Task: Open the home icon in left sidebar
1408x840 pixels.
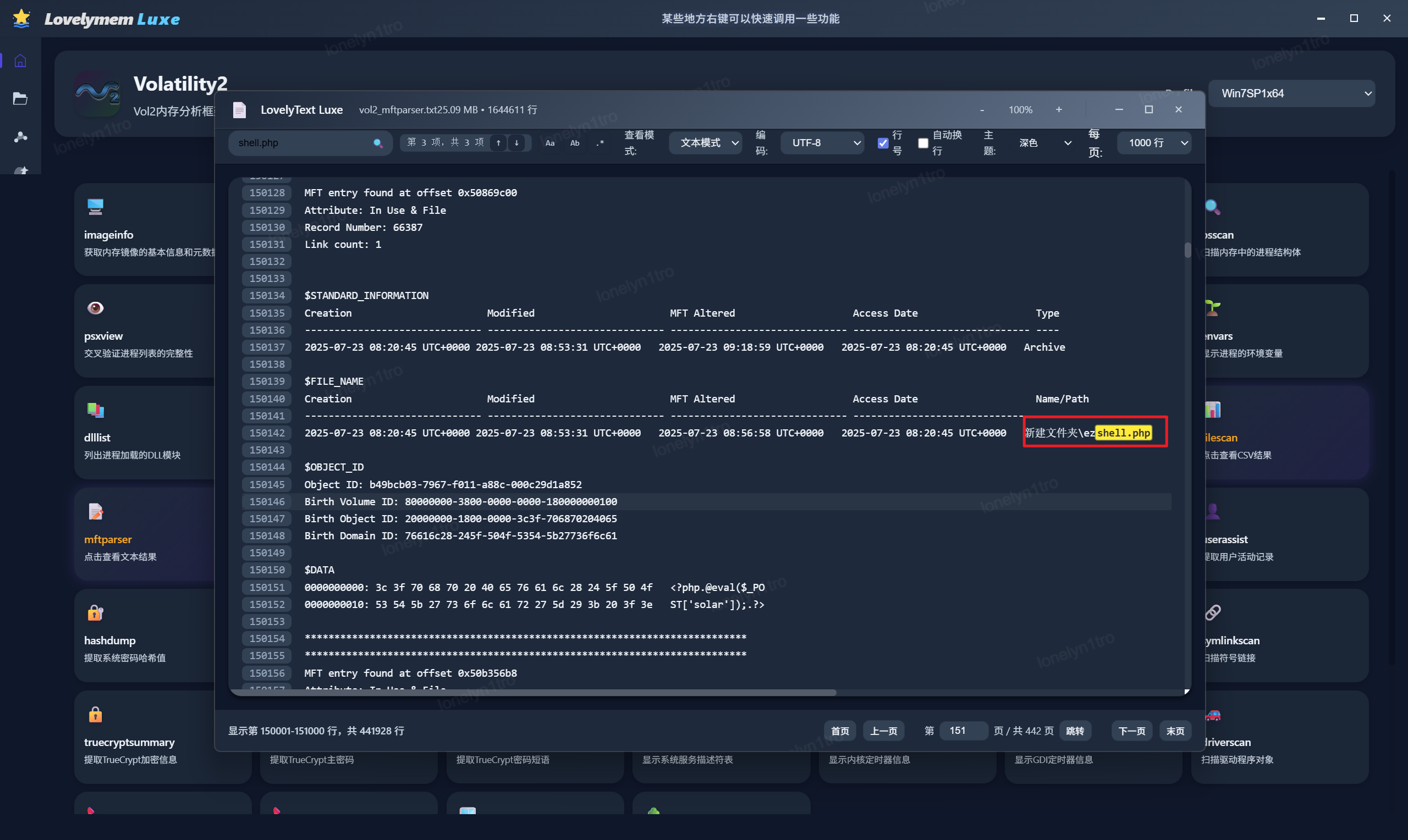Action: [20, 60]
